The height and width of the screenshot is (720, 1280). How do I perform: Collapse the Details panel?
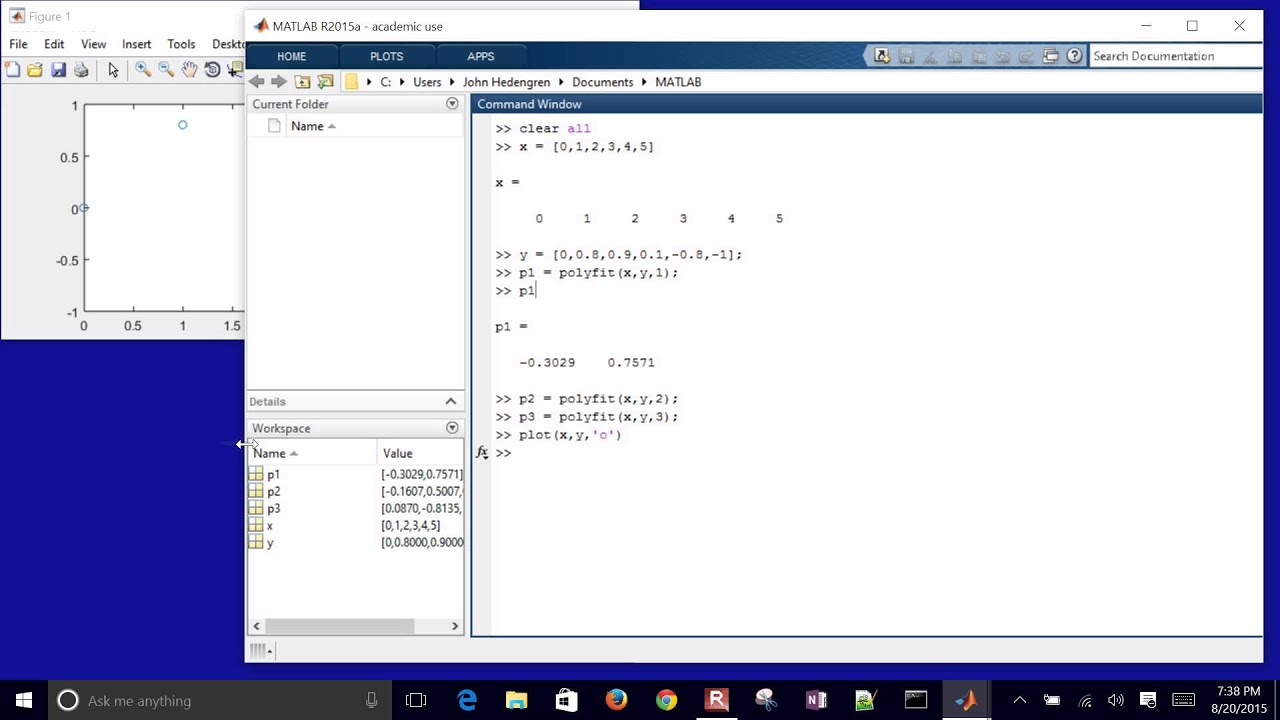pyautogui.click(x=451, y=401)
